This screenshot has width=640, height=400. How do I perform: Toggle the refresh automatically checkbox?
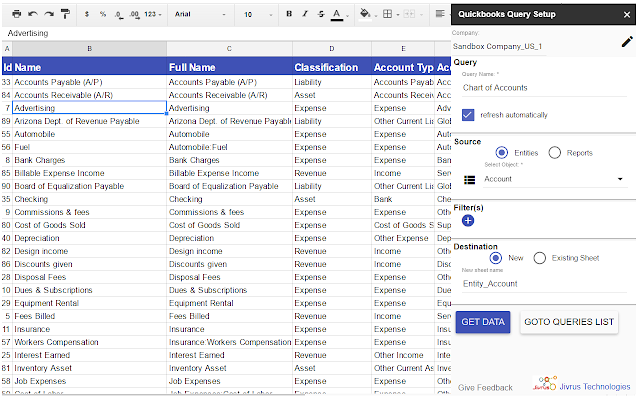[x=468, y=115]
